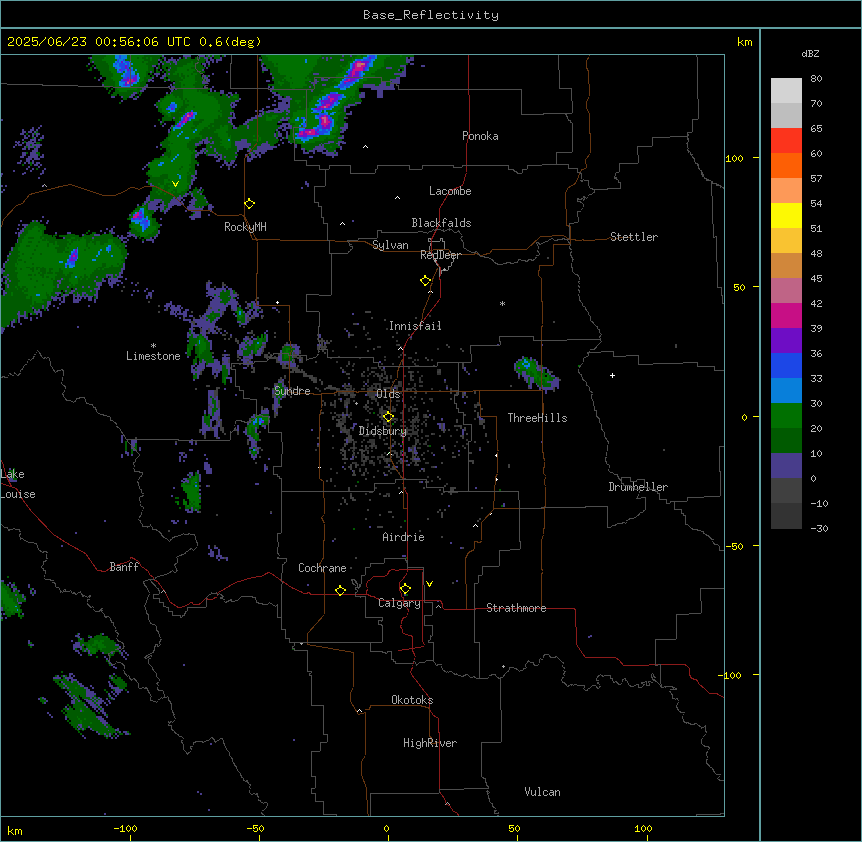Select the dark green 10-20 dBZ swatch
Image resolution: width=862 pixels, height=842 pixels.
tap(786, 440)
